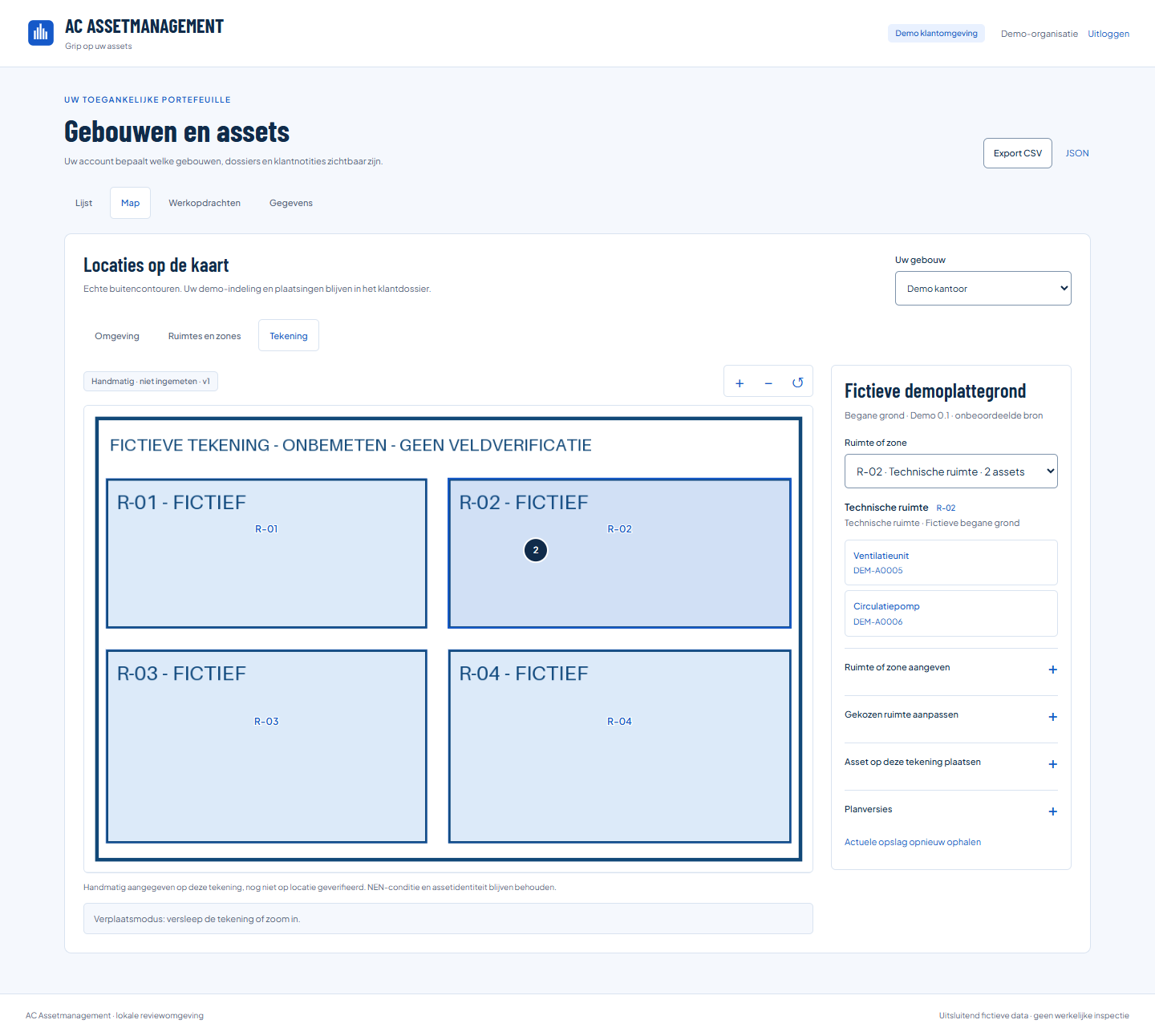Click the 'Fictieve demoplattegrond' heading
Image resolution: width=1155 pixels, height=1036 pixels.
[935, 391]
